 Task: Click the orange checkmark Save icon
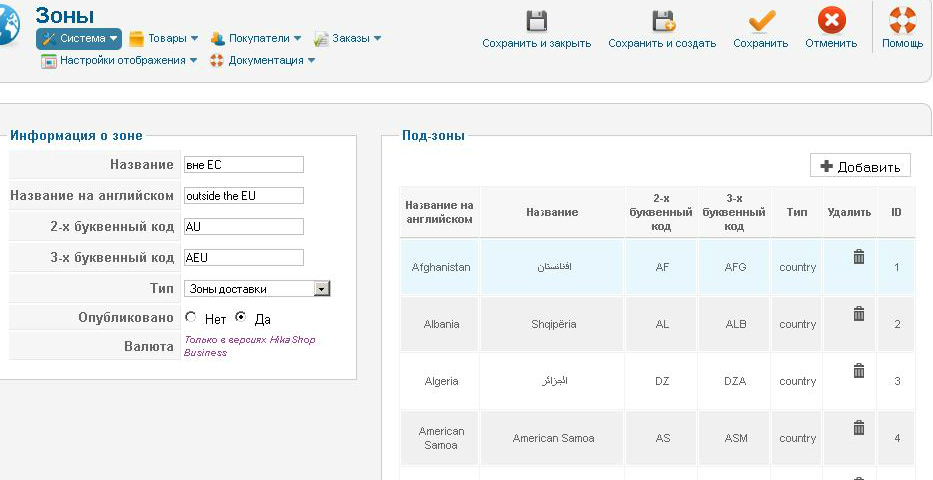[x=762, y=20]
